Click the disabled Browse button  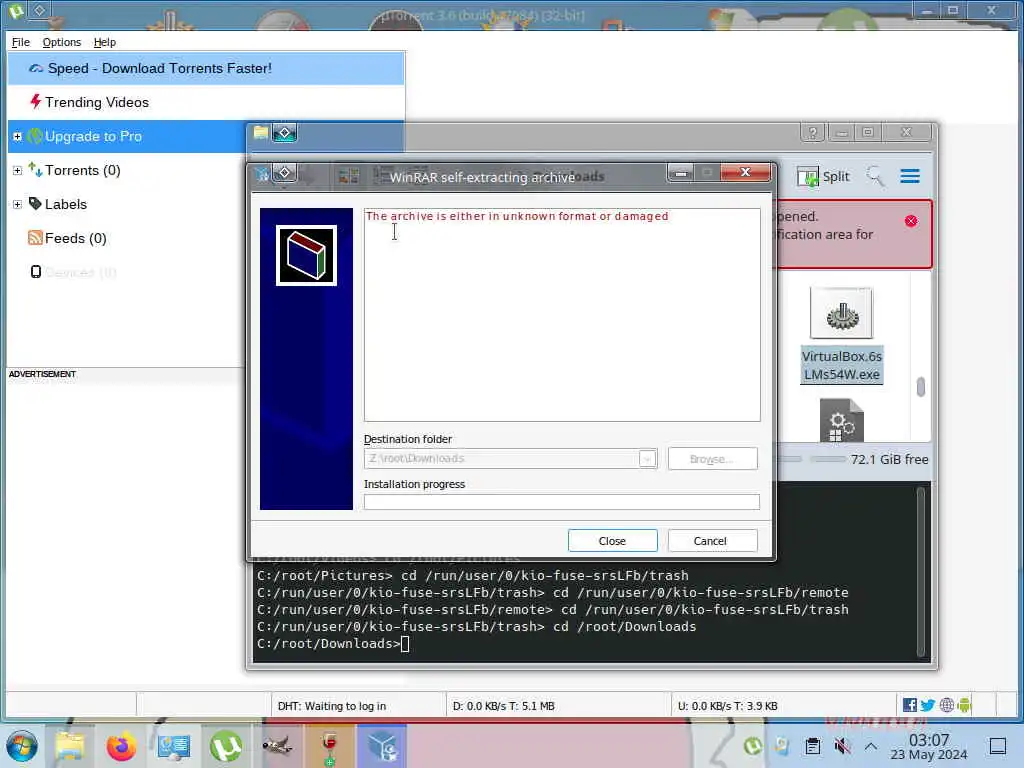pos(712,458)
